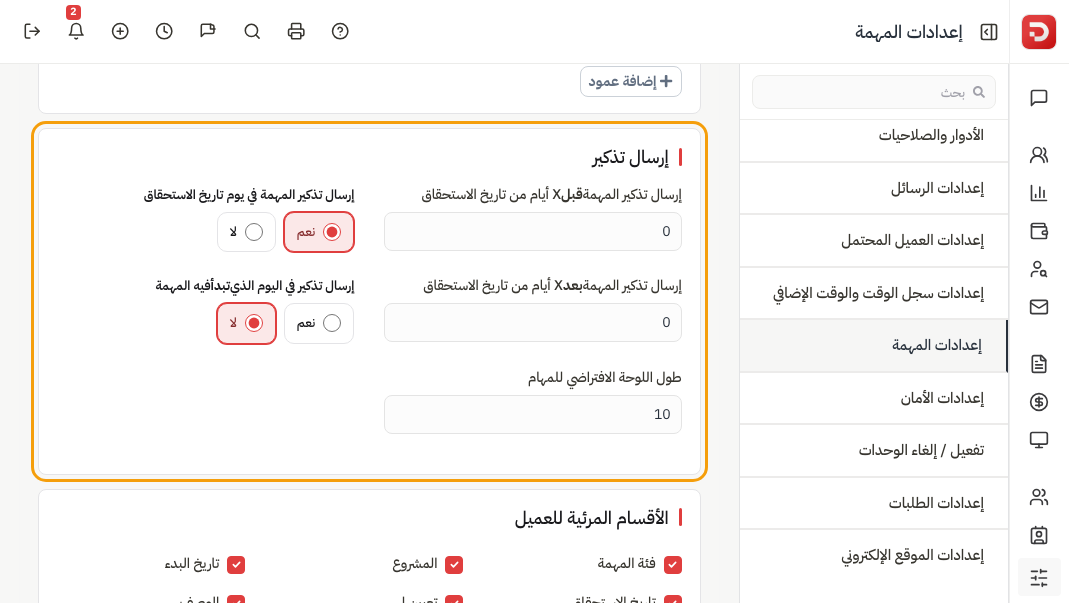Select لا for reminder on task start day

pos(246,323)
